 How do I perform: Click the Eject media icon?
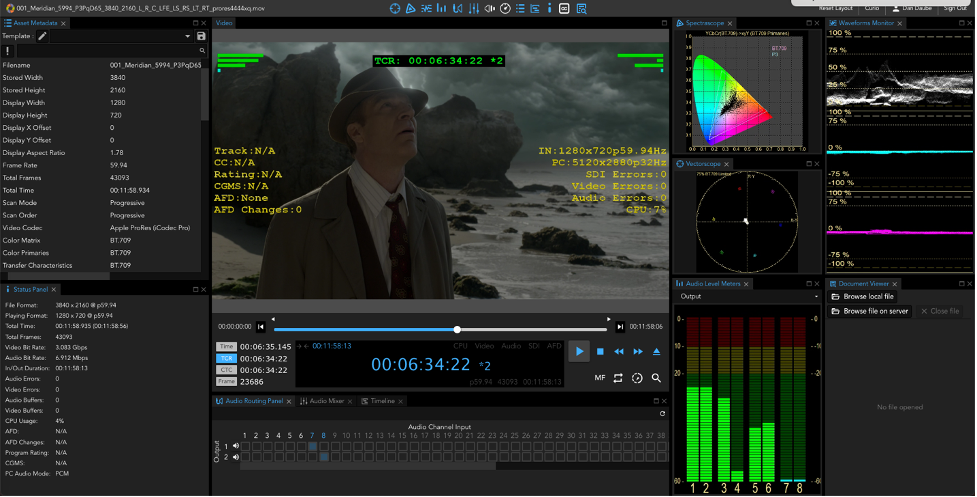656,352
